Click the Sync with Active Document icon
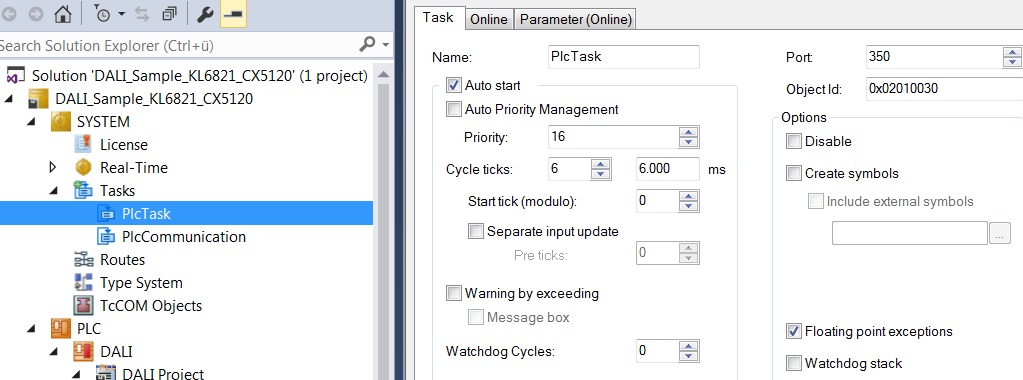The height and width of the screenshot is (380, 1023). point(143,14)
